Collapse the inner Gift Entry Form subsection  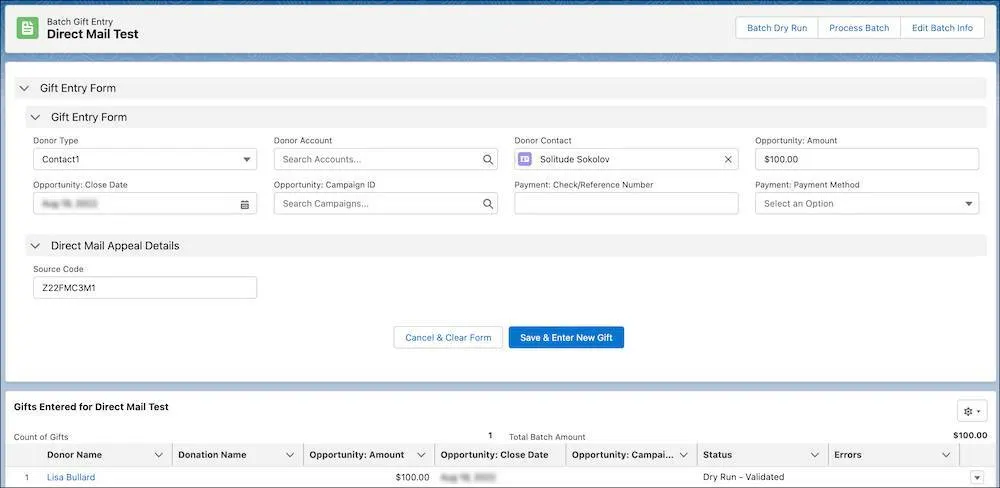pyautogui.click(x=36, y=117)
